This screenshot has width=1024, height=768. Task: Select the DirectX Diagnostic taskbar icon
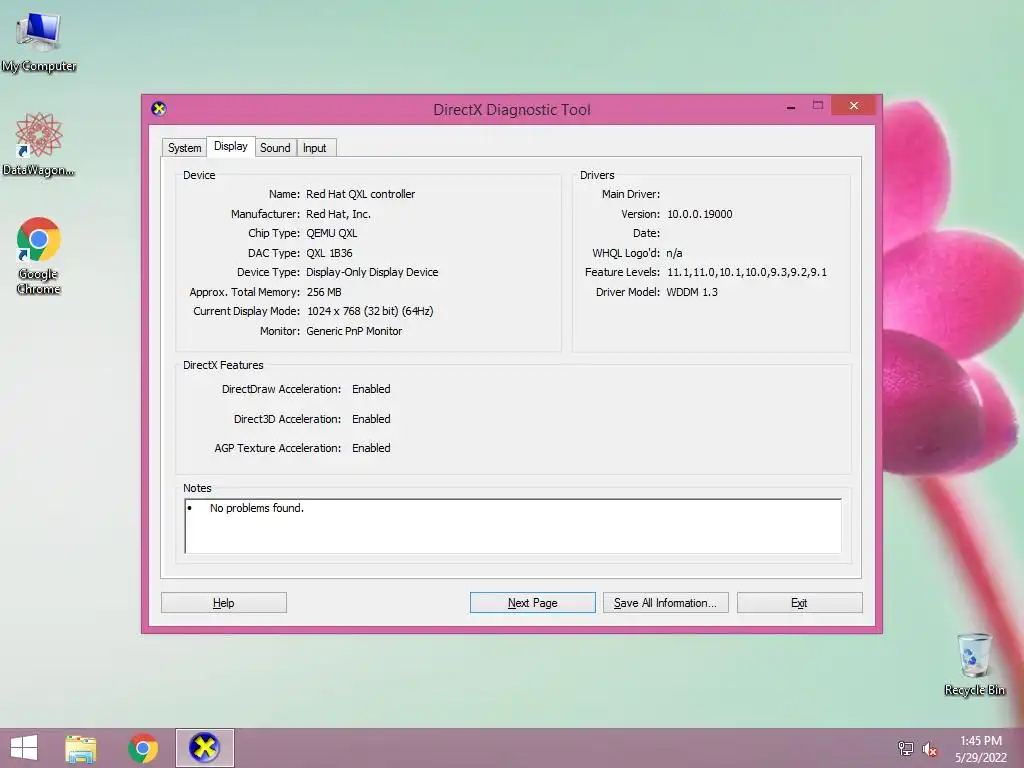coord(204,748)
